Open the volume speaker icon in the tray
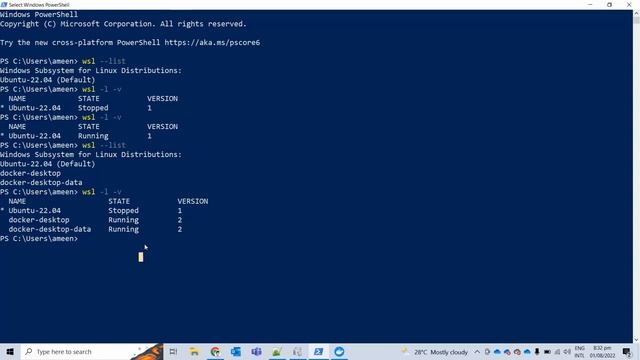This screenshot has width=640, height=360. [567, 352]
